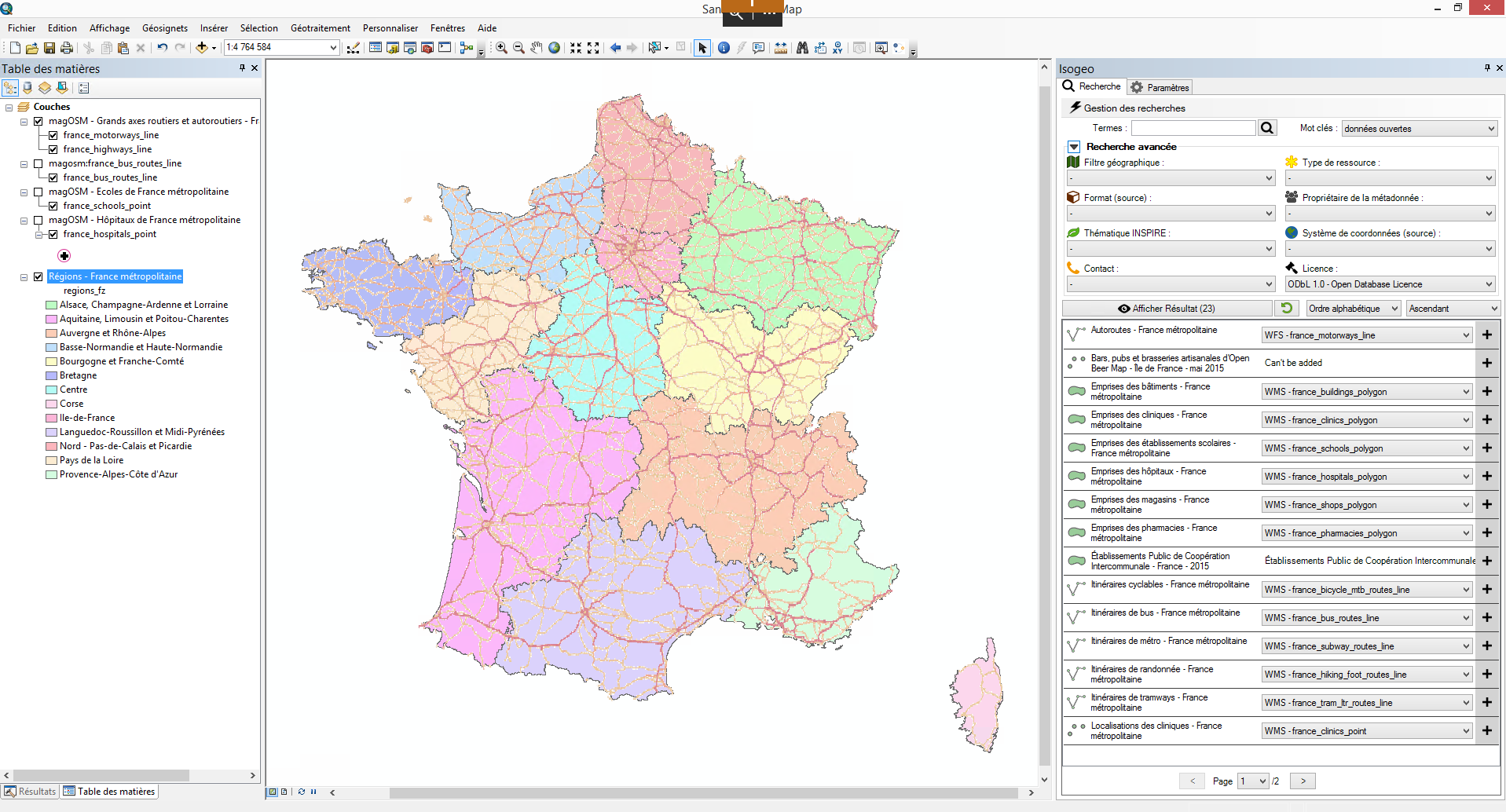Select the Zoom Out tool
The image size is (1506, 812).
tap(518, 48)
